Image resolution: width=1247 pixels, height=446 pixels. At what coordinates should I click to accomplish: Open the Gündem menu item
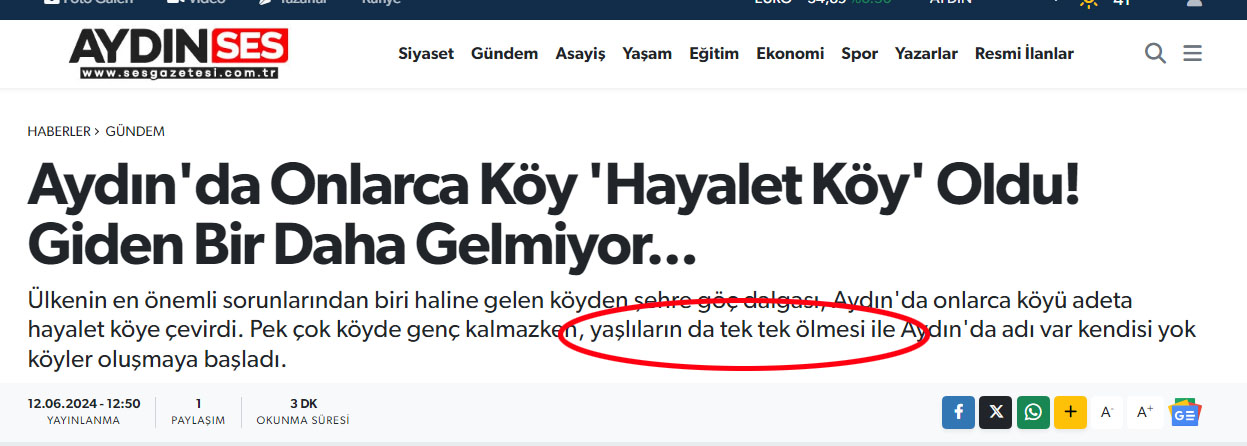pyautogui.click(x=505, y=54)
